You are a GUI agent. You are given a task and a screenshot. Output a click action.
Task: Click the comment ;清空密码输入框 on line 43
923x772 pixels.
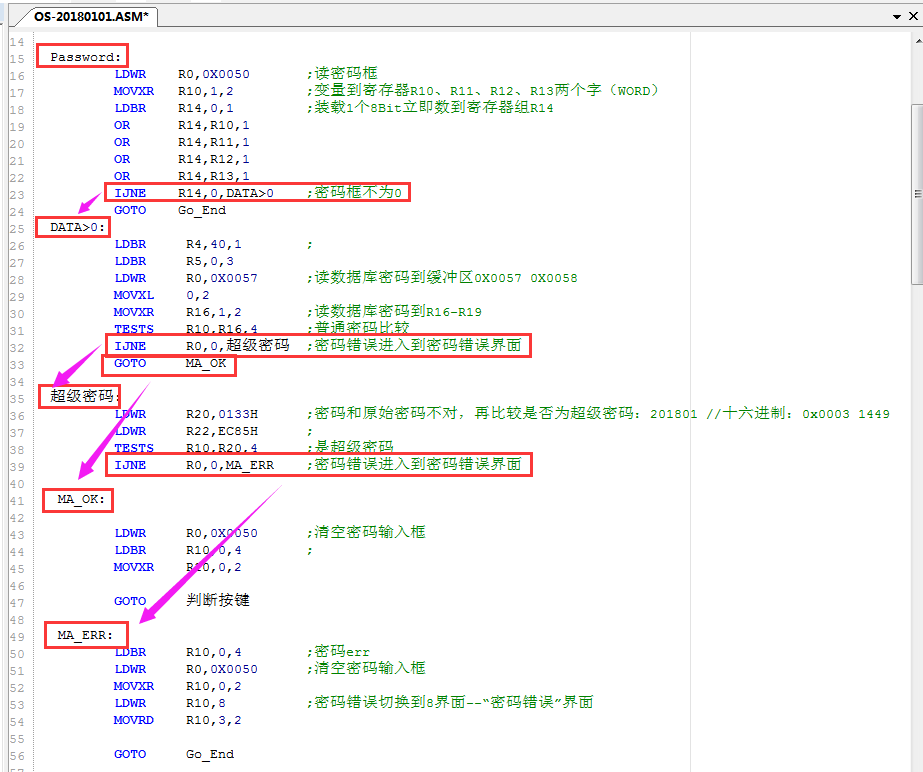click(x=366, y=532)
